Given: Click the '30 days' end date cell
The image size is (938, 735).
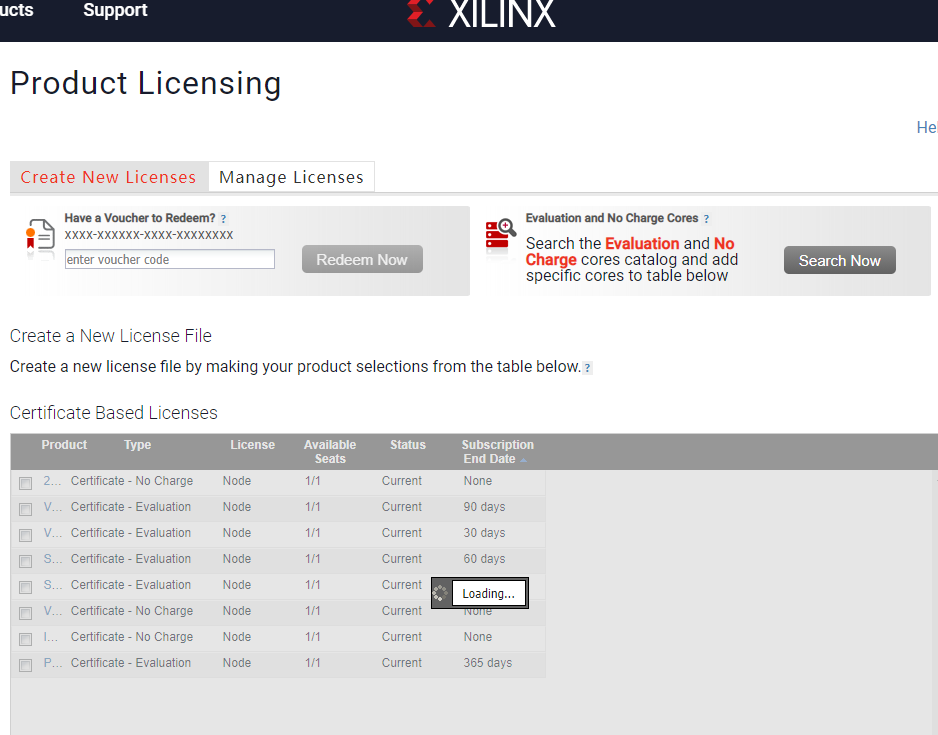Looking at the screenshot, I should pyautogui.click(x=484, y=533).
